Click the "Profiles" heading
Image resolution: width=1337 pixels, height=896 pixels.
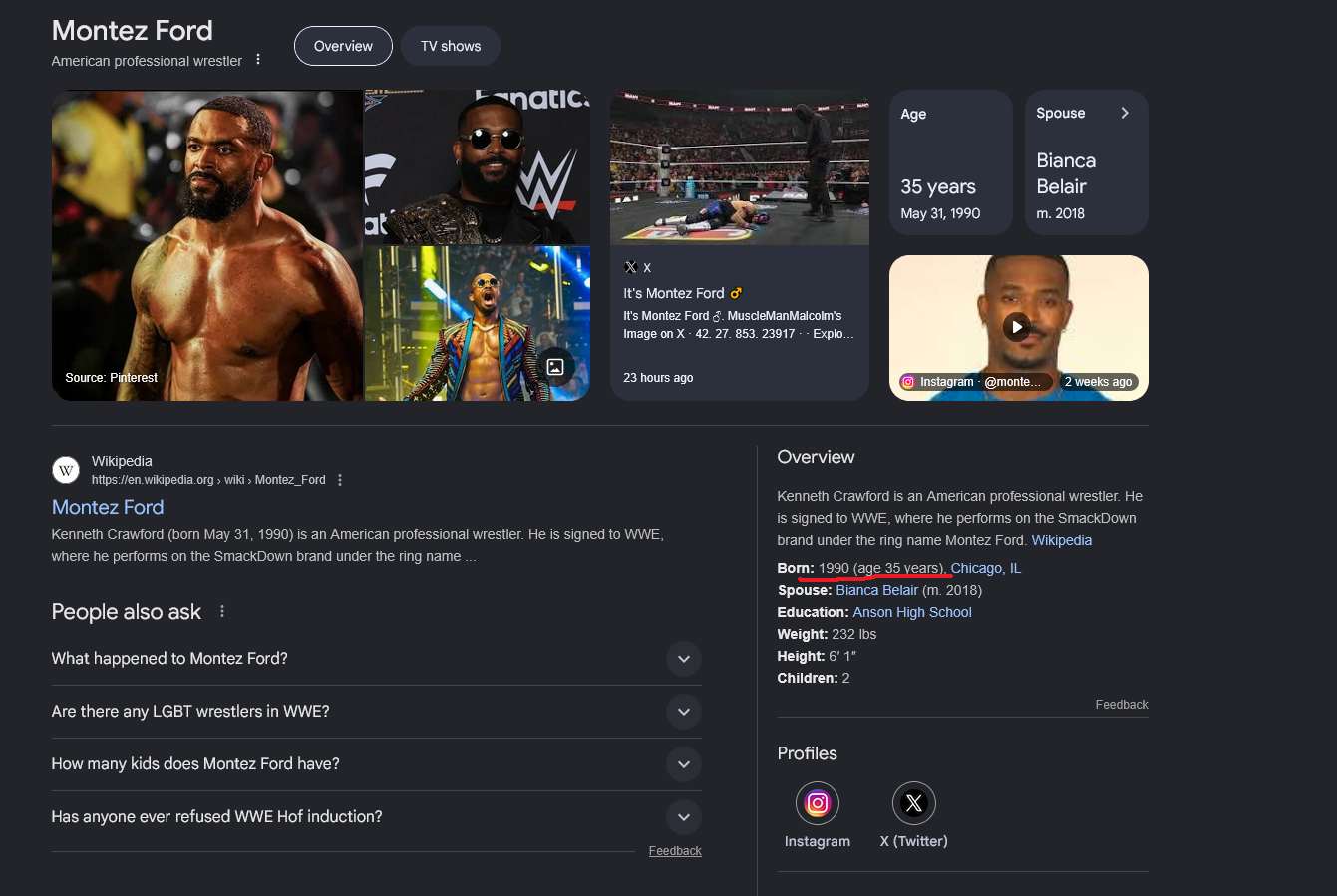tap(808, 753)
